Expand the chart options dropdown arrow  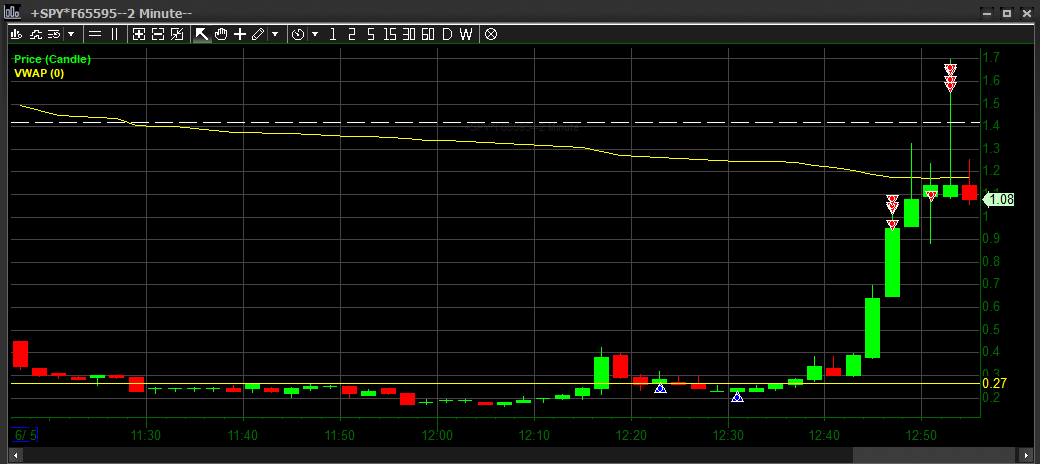tap(71, 34)
